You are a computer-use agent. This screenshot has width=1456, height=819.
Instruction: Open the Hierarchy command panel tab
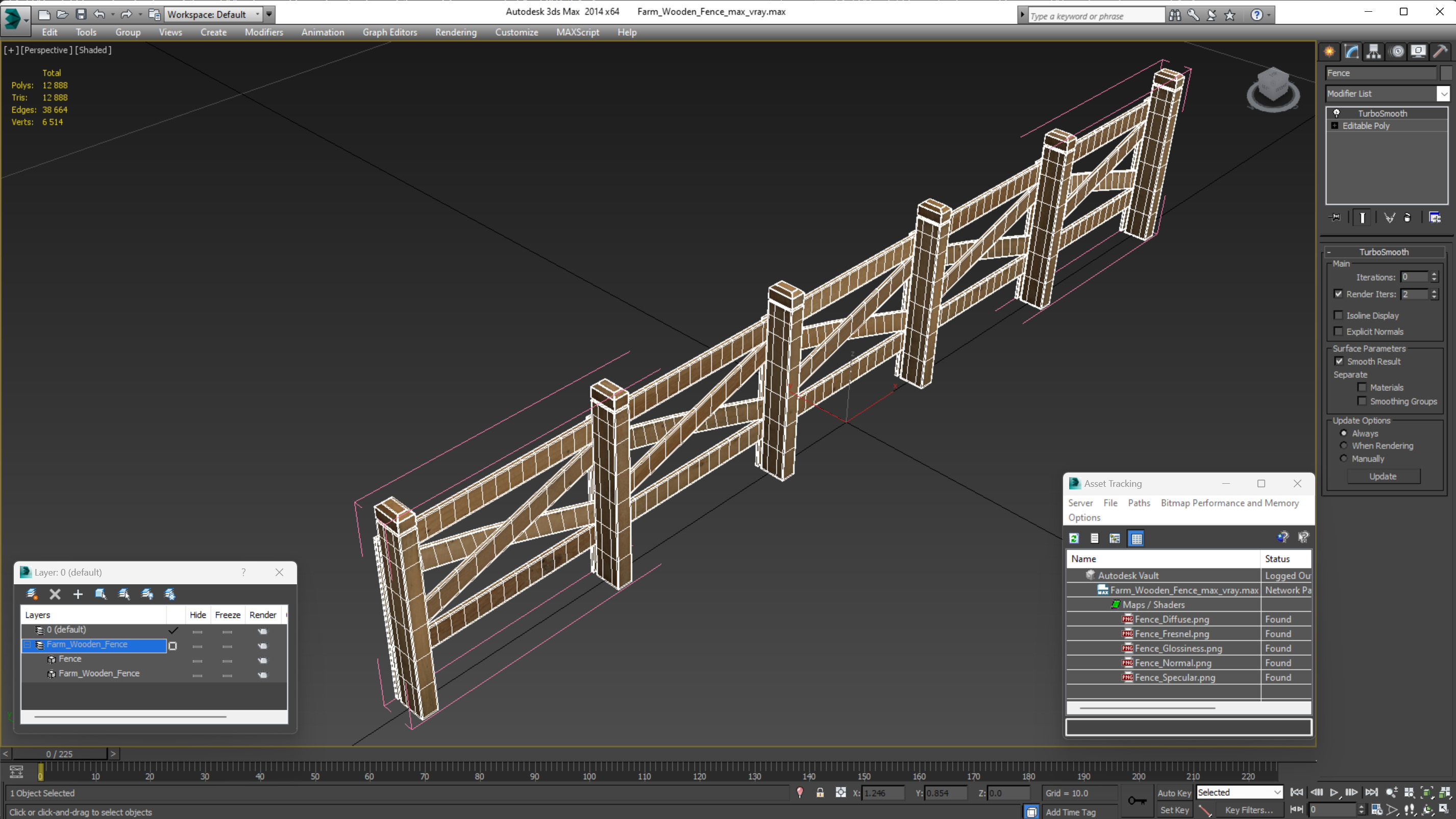click(1373, 52)
